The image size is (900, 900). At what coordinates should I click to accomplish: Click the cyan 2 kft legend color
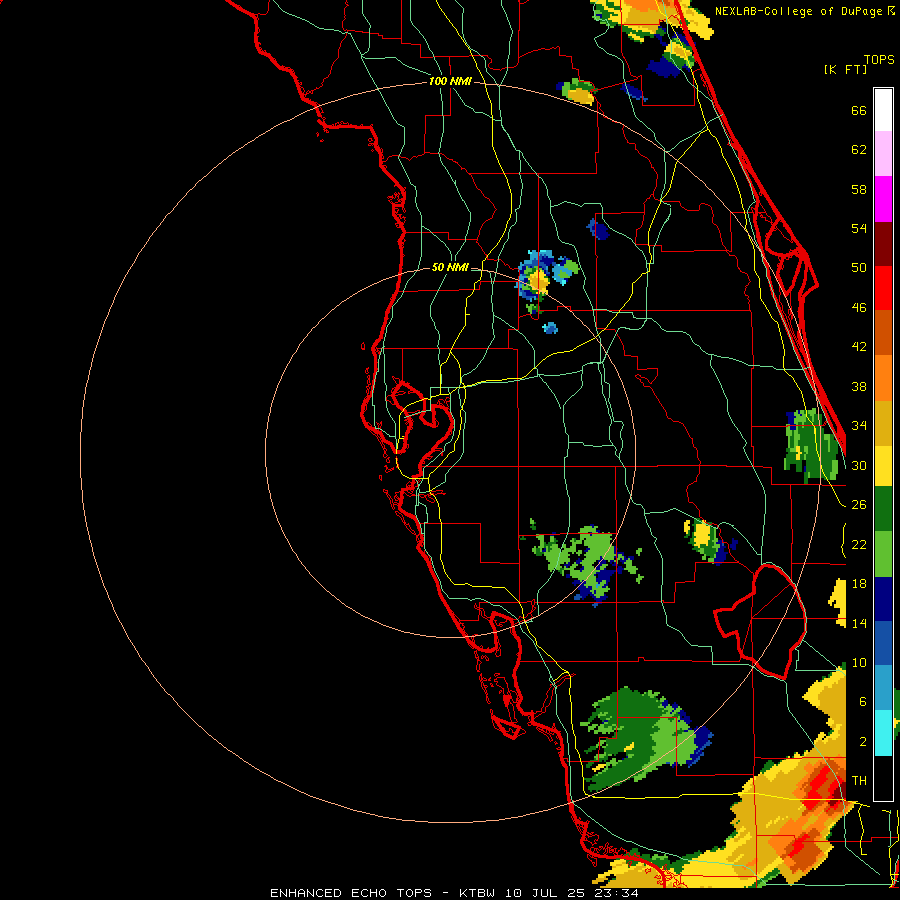tap(883, 733)
